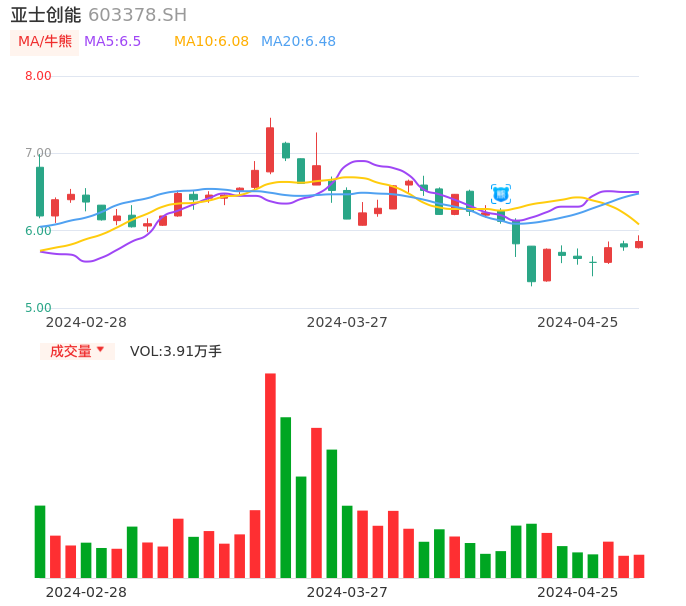This screenshot has width=686, height=606.
Task: Select the MA/牛熊 indicator tab
Action: (45, 42)
